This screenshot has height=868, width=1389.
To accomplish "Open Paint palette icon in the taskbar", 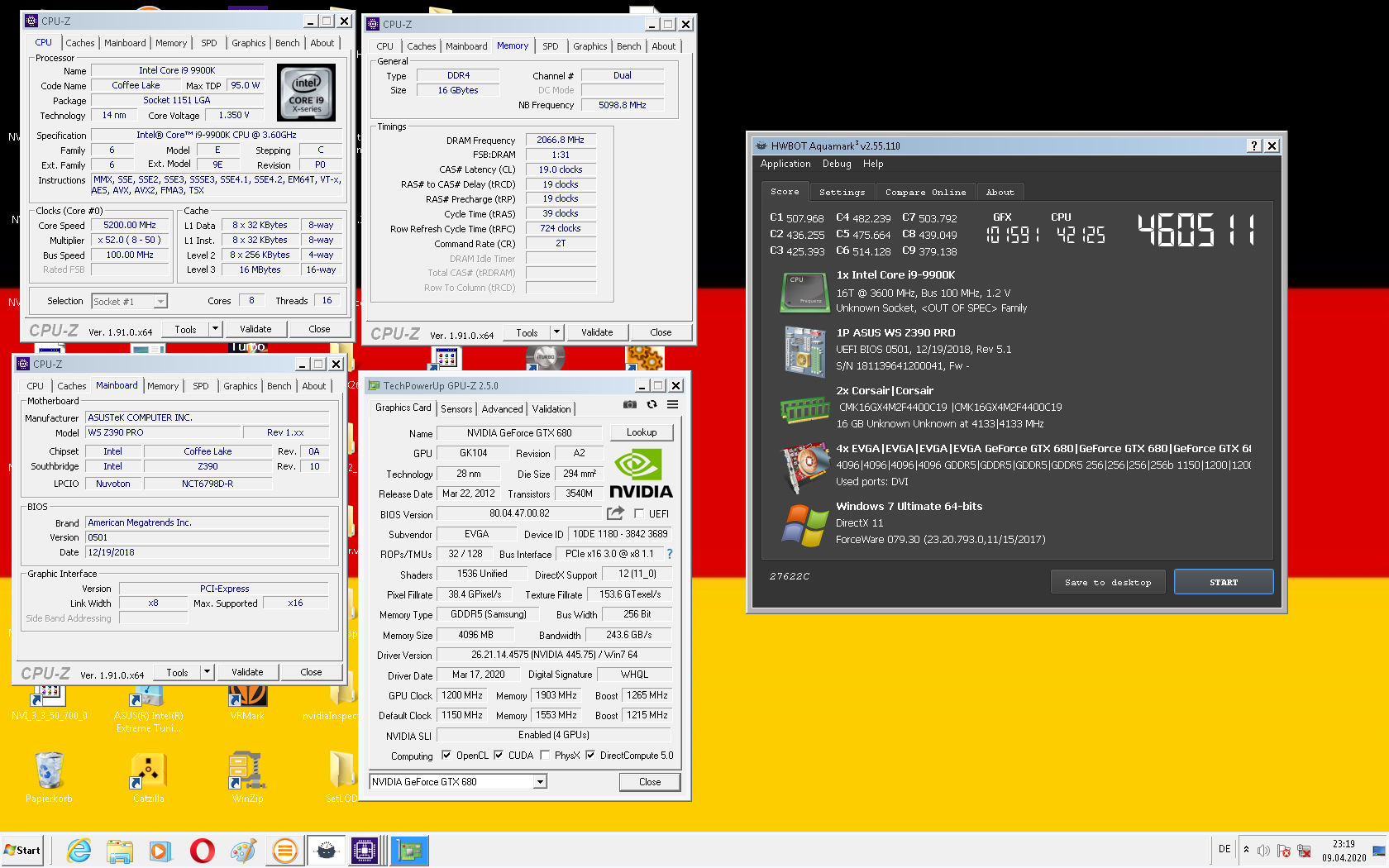I will click(243, 850).
